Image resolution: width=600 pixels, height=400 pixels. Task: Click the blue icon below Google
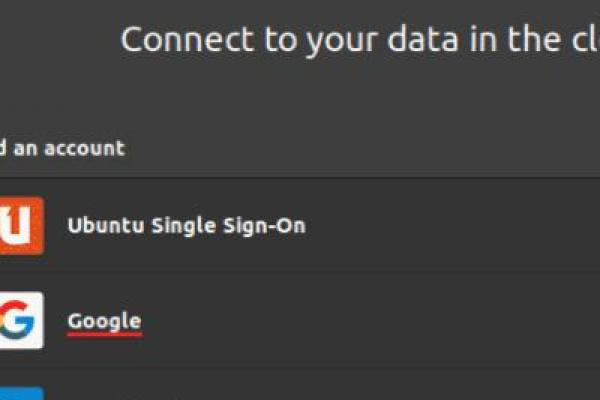(20, 393)
